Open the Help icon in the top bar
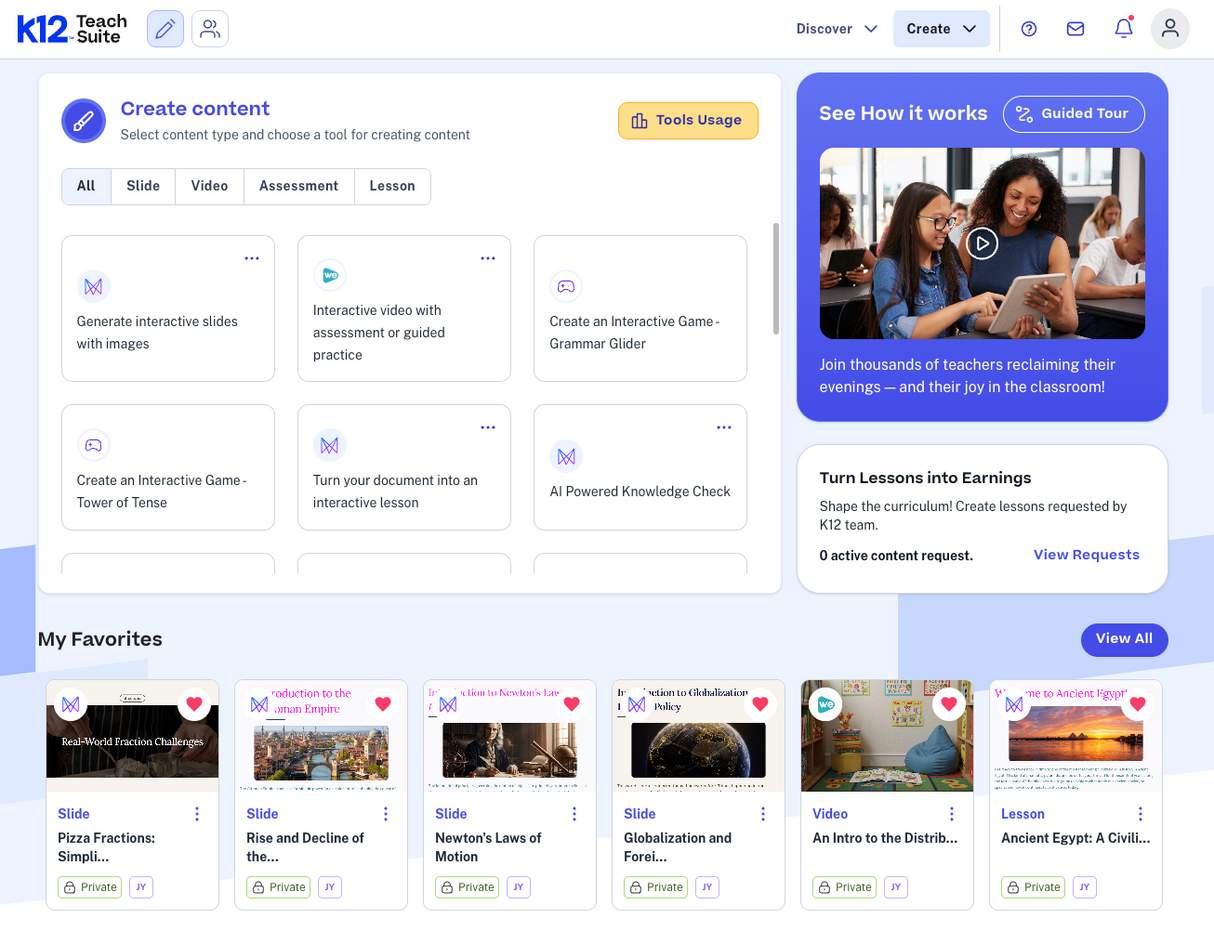The width and height of the screenshot is (1214, 931). (x=1029, y=28)
